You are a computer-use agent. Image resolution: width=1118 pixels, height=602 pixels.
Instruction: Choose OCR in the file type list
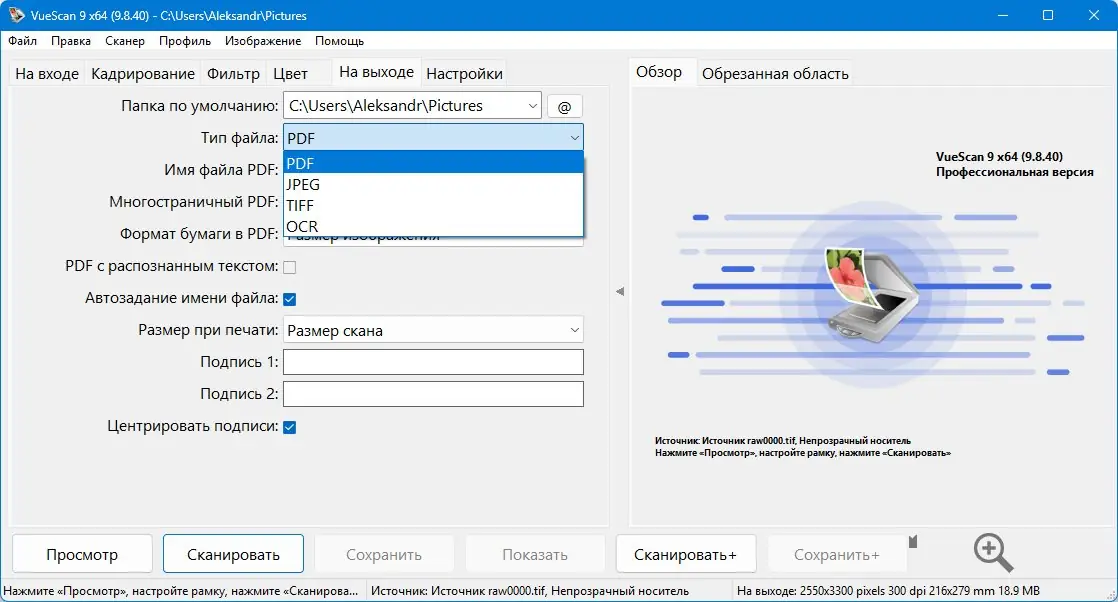click(x=434, y=226)
